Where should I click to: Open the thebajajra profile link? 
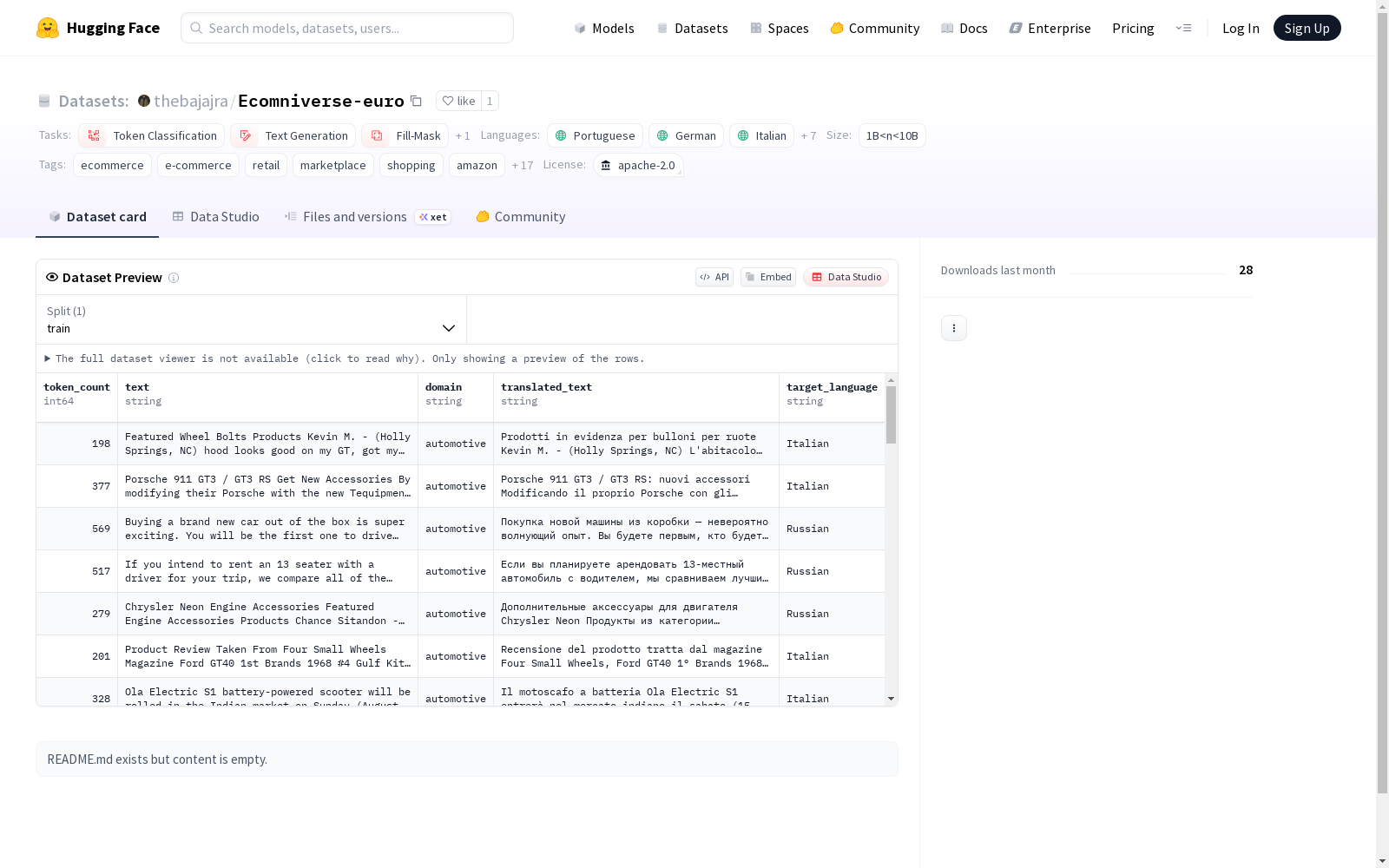tap(191, 101)
